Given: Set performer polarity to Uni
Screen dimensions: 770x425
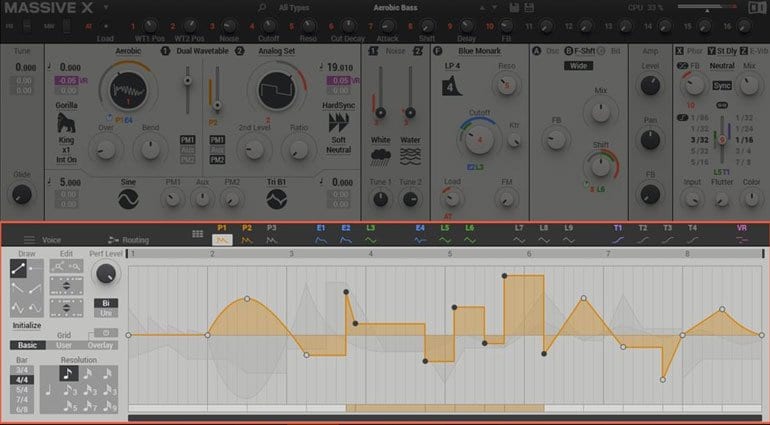Looking at the screenshot, I should click(106, 313).
